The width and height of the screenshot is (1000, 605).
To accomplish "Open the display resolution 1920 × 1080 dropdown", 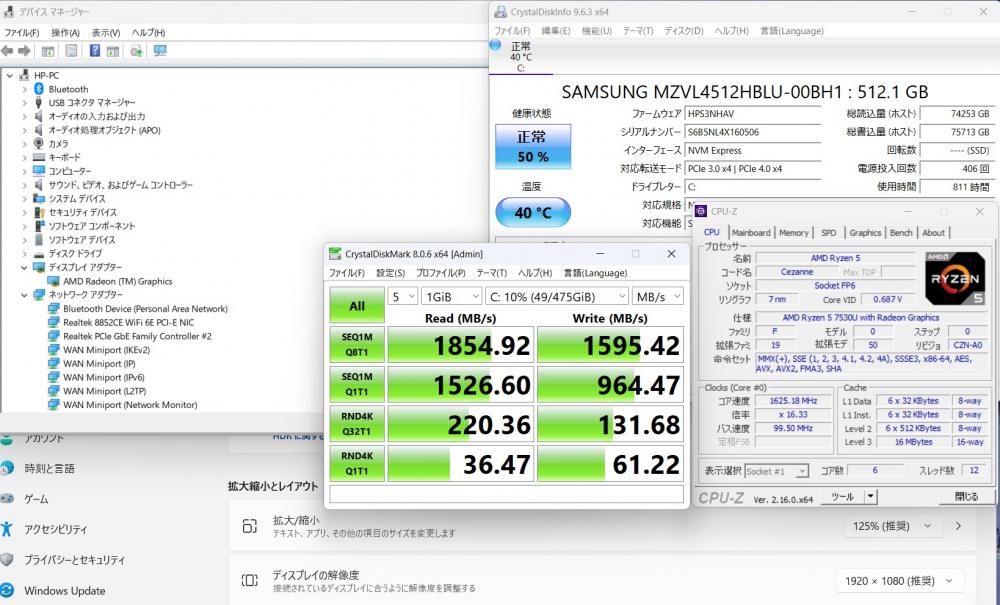I will pyautogui.click(x=899, y=581).
